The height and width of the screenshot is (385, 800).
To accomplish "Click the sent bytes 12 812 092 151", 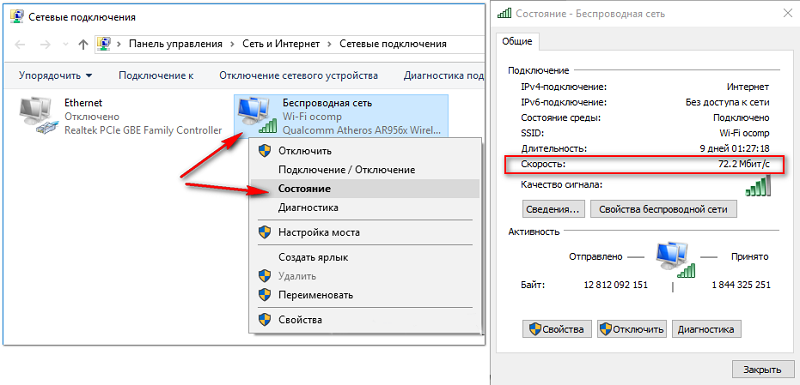I will pos(615,285).
